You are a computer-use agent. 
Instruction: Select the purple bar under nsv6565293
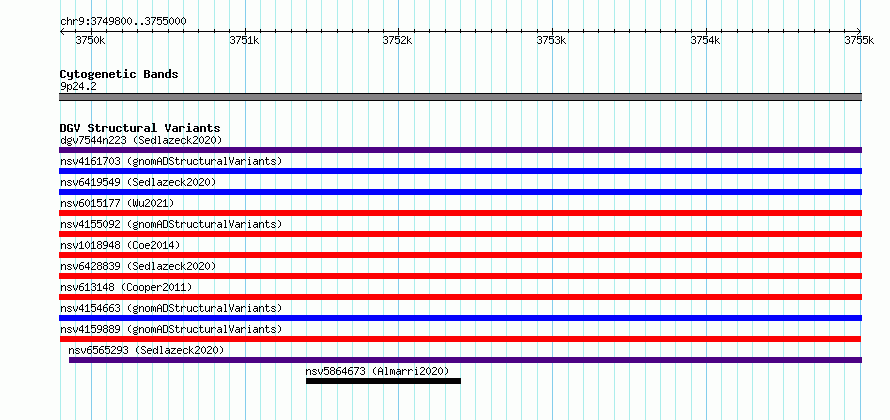[x=465, y=360]
